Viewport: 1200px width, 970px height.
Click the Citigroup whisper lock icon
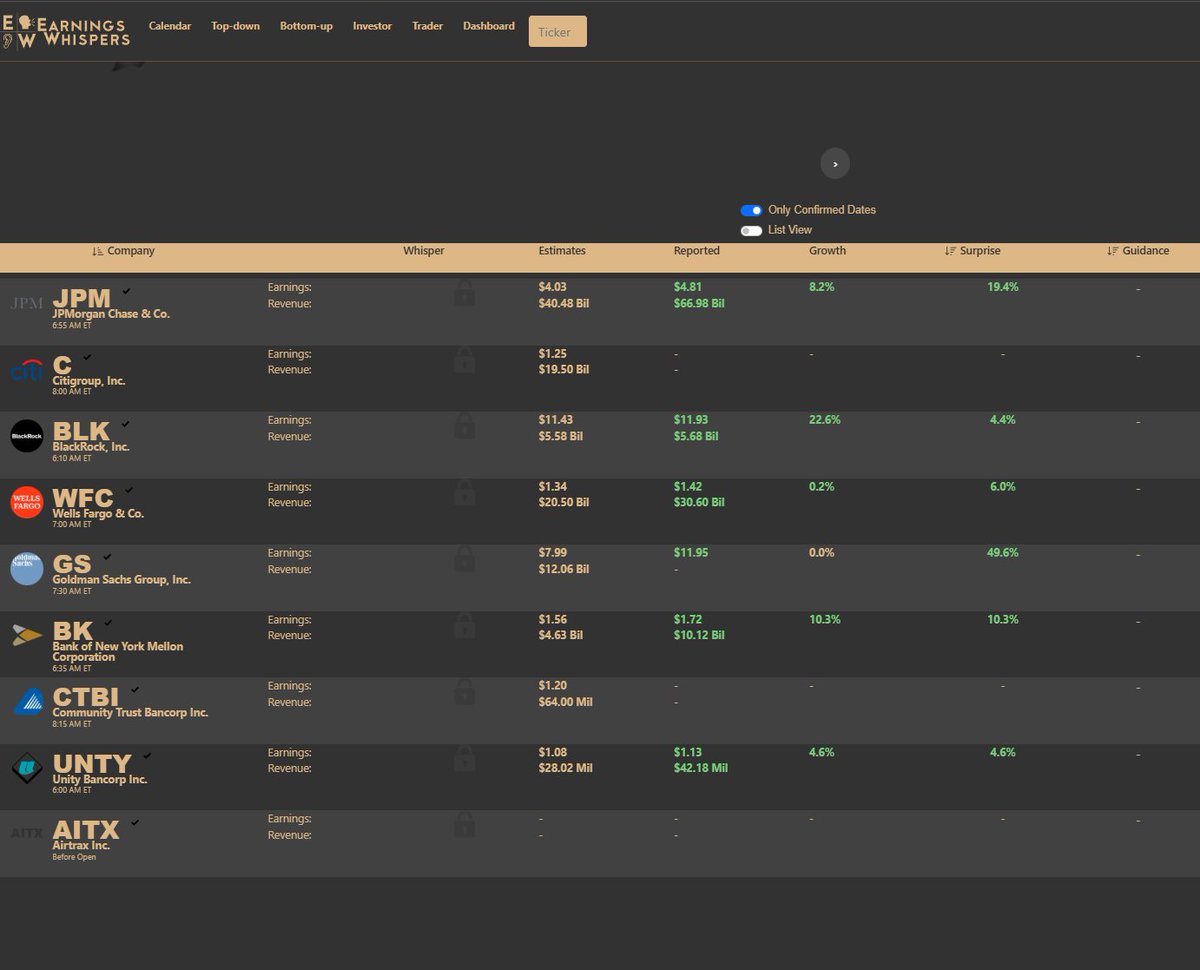click(464, 360)
